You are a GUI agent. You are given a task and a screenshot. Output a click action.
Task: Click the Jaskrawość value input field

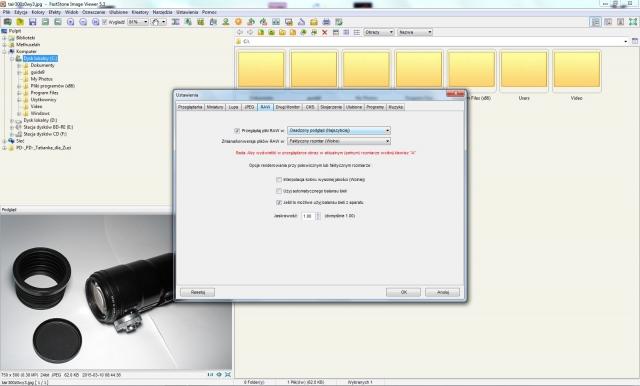(x=308, y=216)
